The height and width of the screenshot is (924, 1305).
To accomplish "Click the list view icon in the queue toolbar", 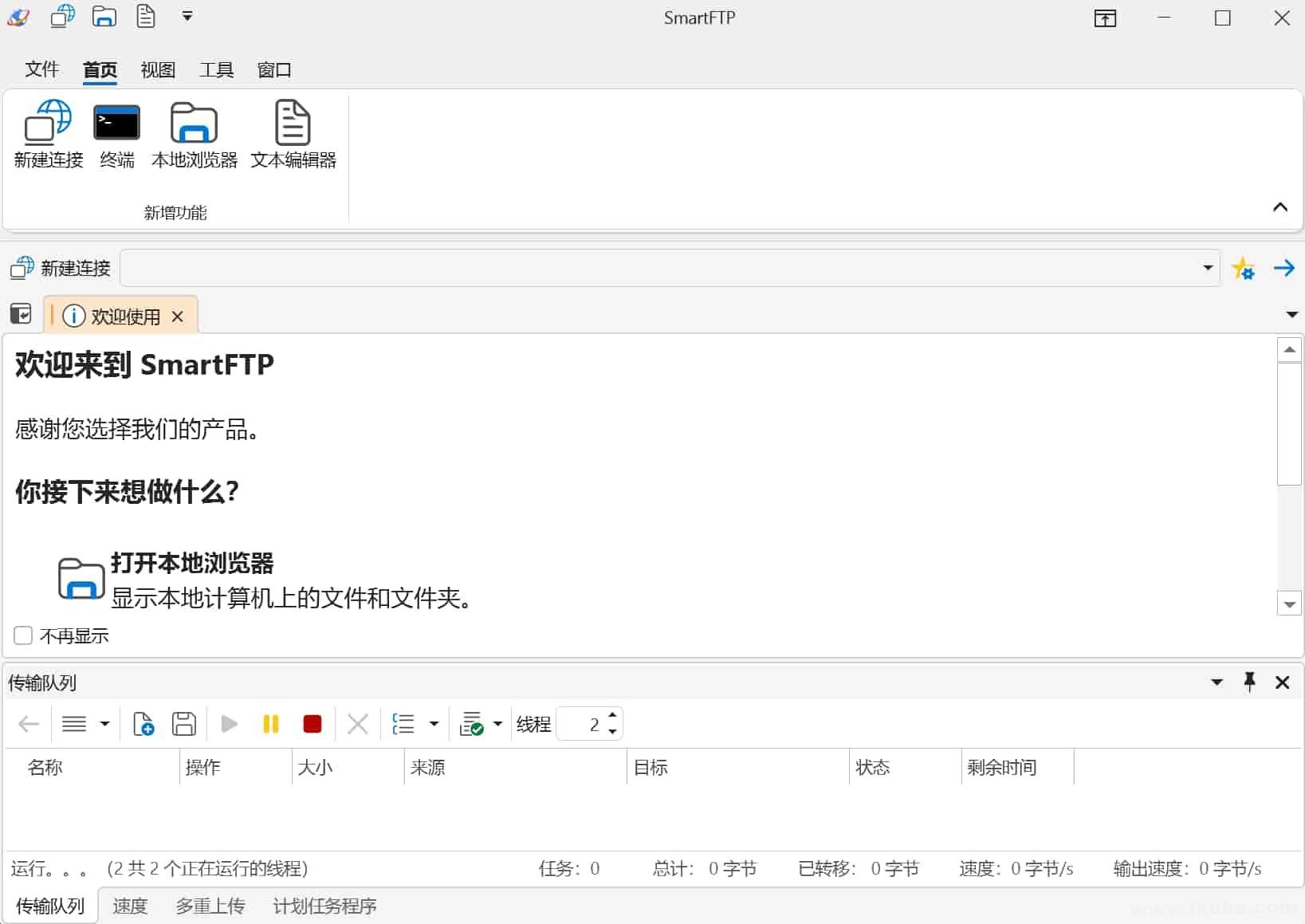I will (74, 724).
